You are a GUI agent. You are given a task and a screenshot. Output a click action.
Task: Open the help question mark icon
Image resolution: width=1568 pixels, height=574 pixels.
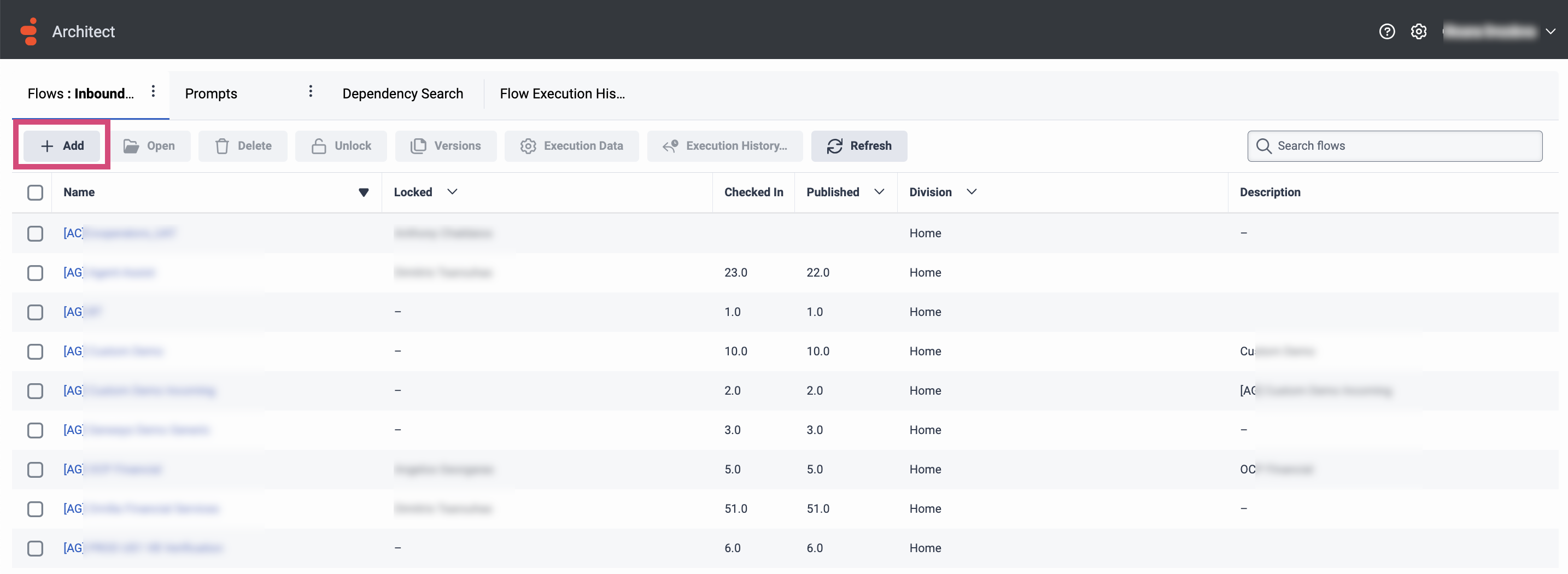point(1386,31)
